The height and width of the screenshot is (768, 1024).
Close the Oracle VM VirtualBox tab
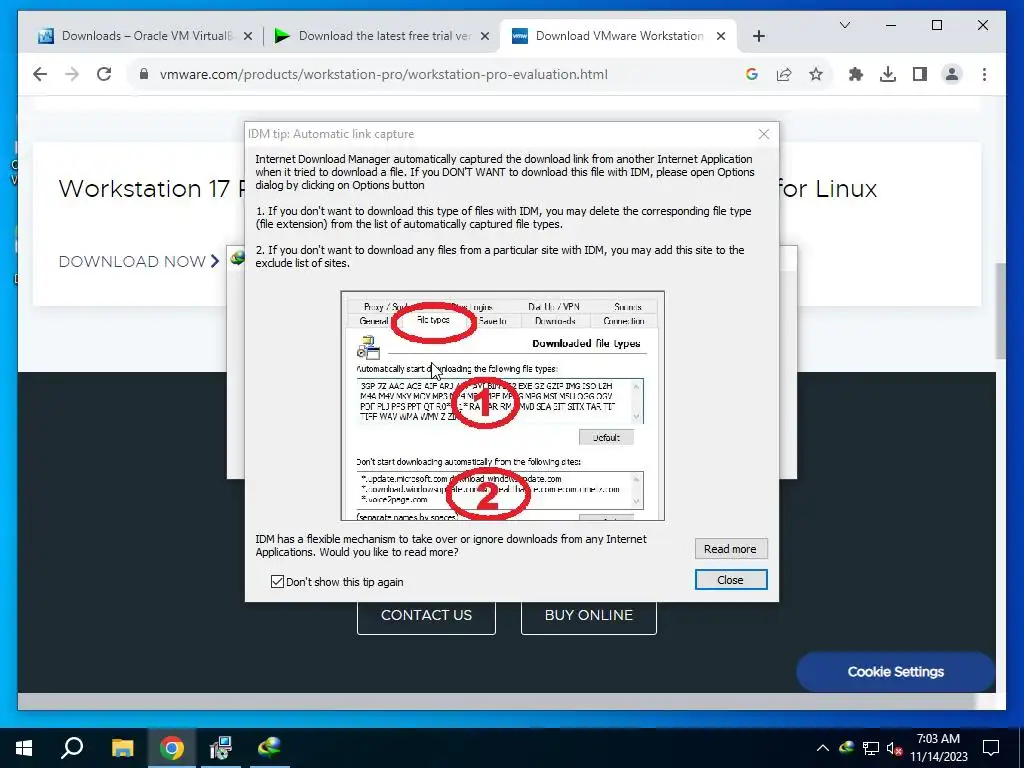(x=248, y=37)
